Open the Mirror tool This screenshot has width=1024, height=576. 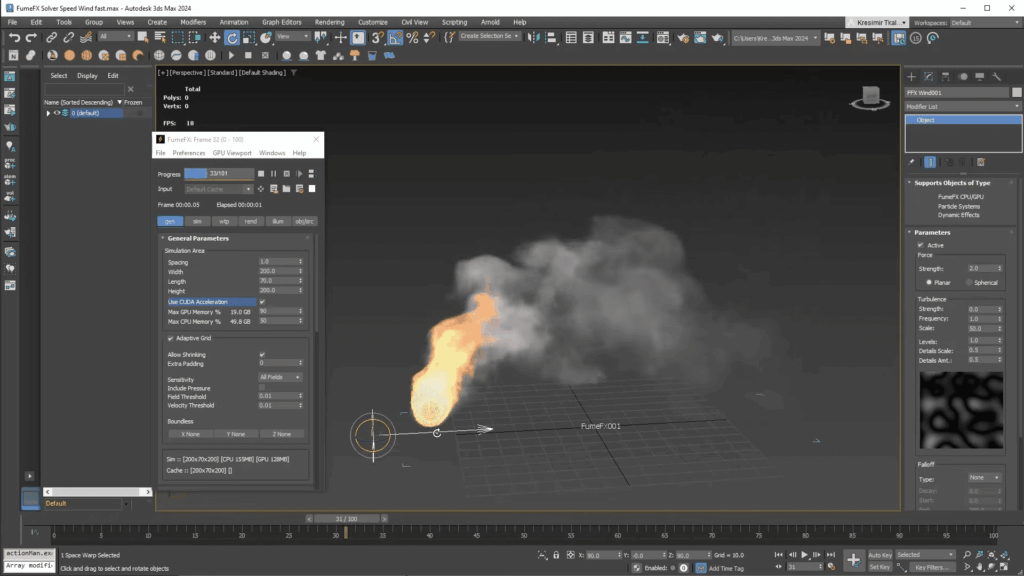(534, 38)
